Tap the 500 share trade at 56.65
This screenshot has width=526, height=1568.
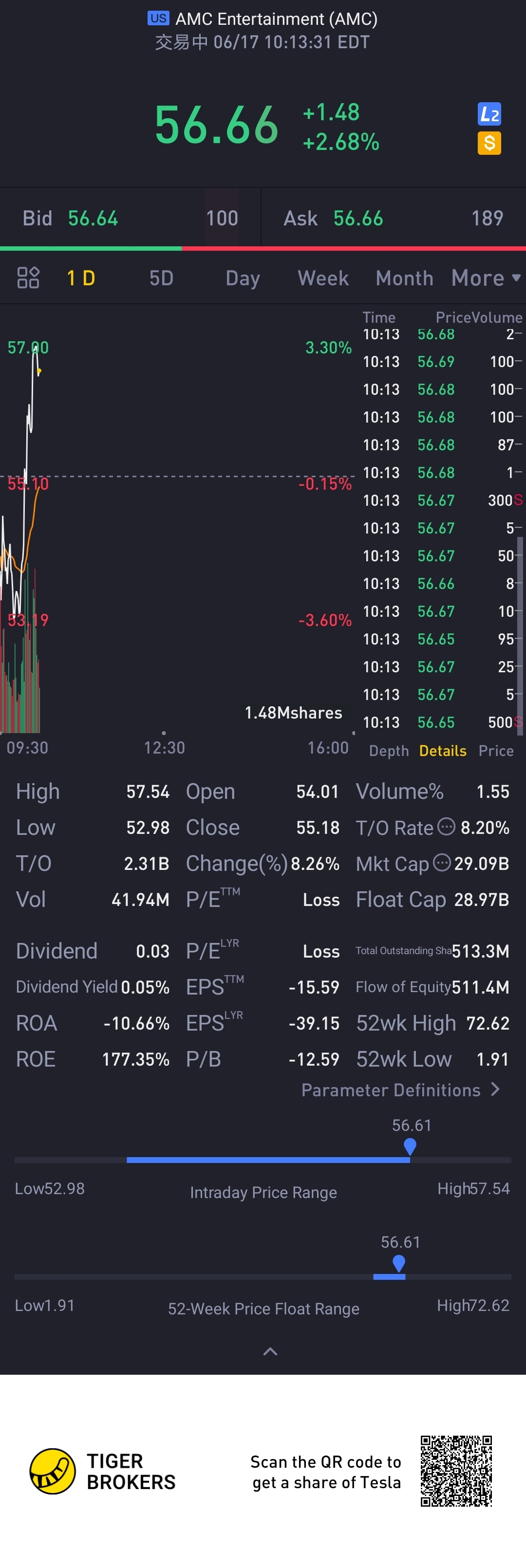click(x=443, y=722)
